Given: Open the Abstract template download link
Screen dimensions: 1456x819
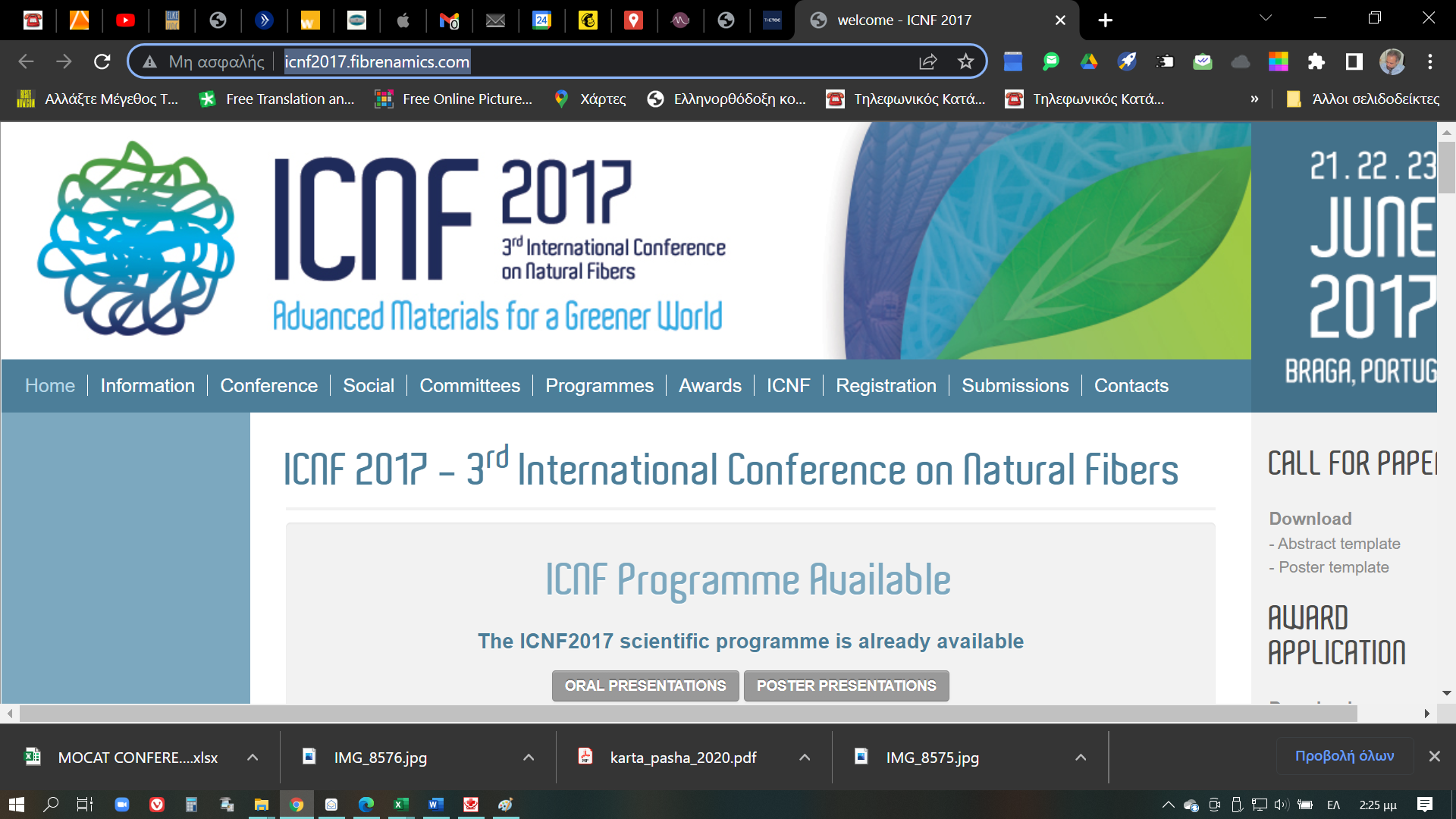Looking at the screenshot, I should point(1338,544).
